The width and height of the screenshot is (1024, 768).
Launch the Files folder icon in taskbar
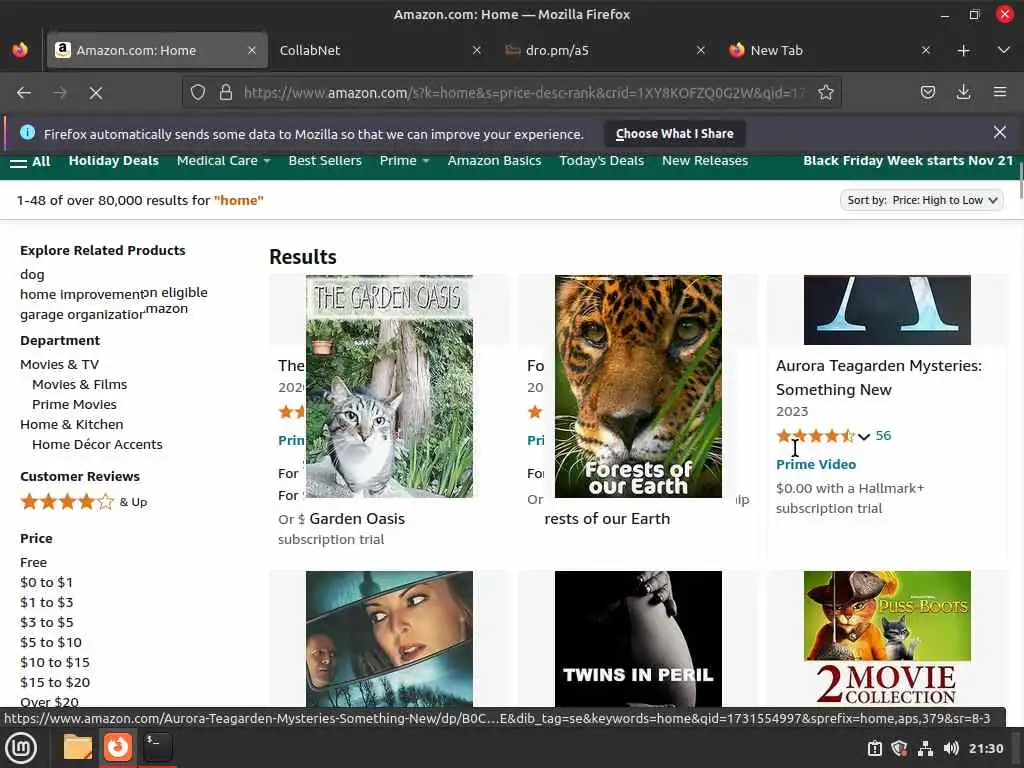coord(78,747)
